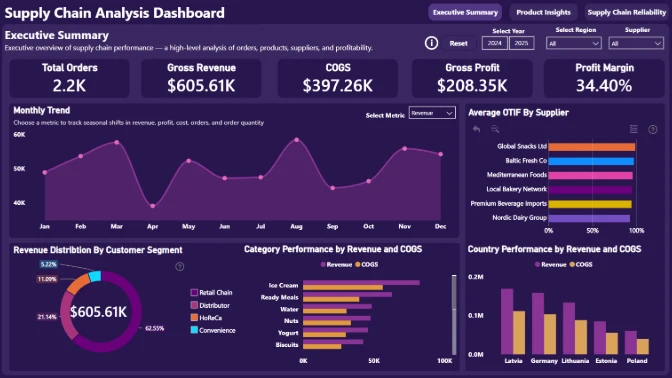Click the Estonia axis label

coord(606,361)
